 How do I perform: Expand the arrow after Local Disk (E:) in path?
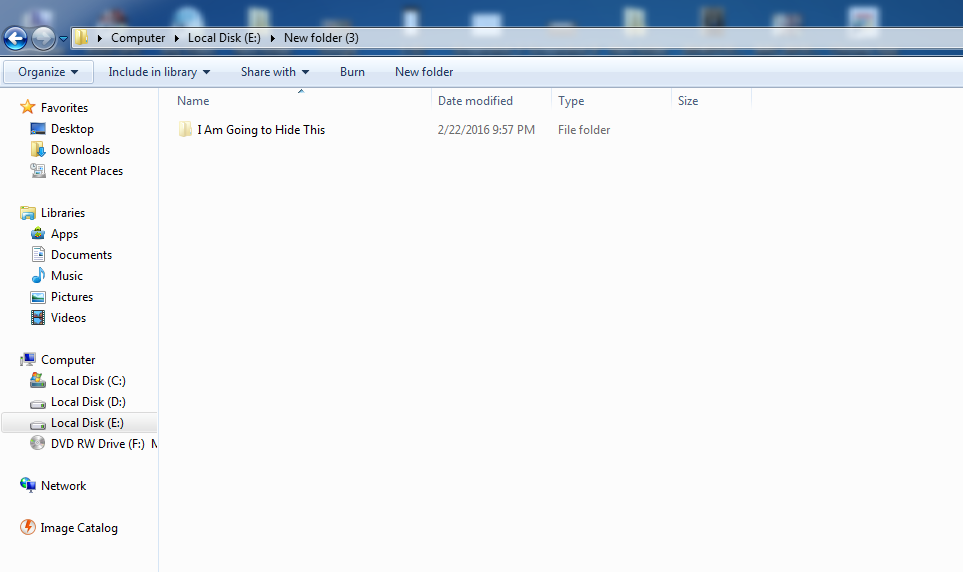tap(272, 38)
